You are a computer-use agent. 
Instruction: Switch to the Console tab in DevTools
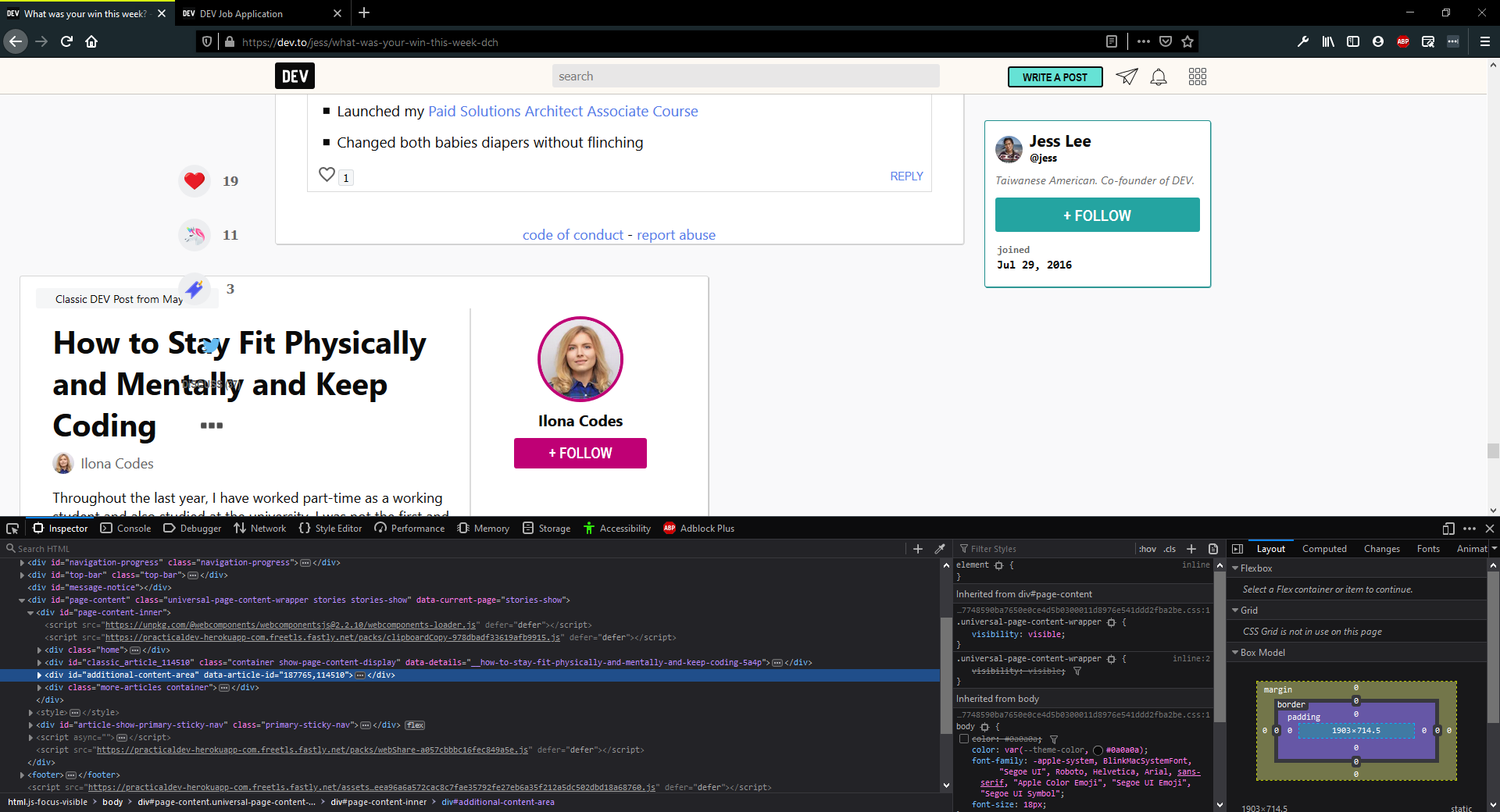(x=126, y=529)
